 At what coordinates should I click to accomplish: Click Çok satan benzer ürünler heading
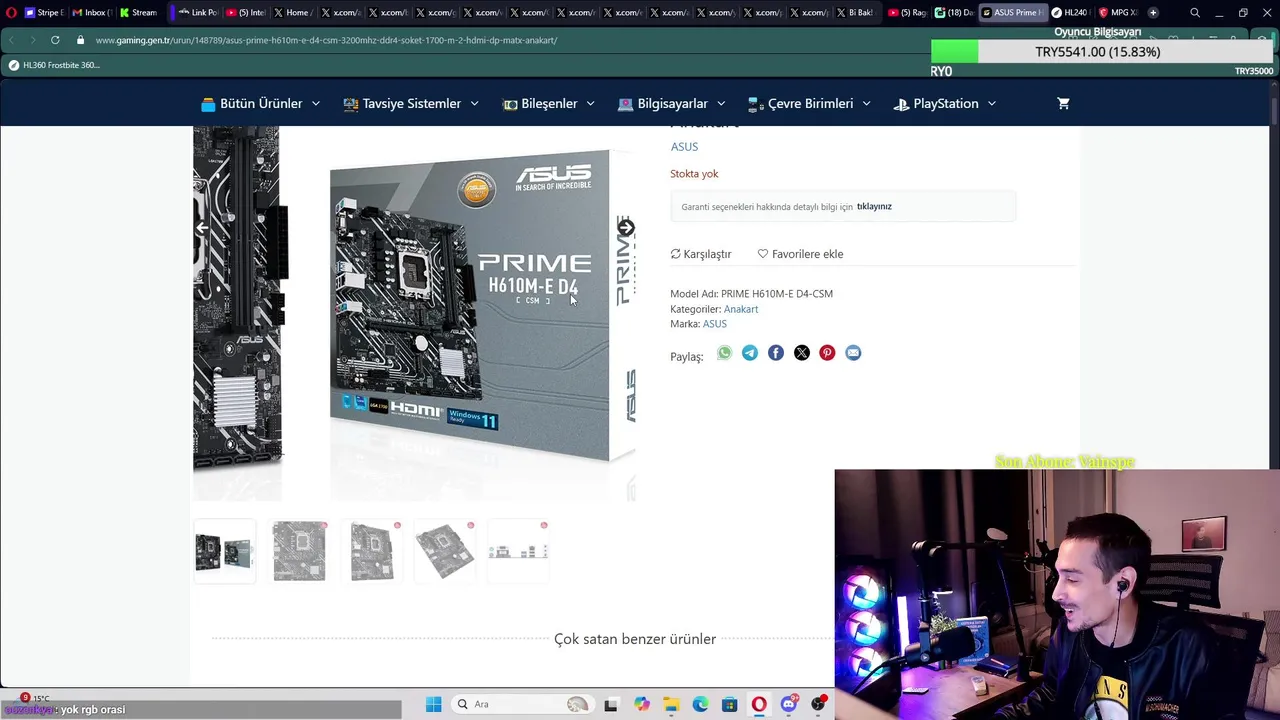pos(635,639)
